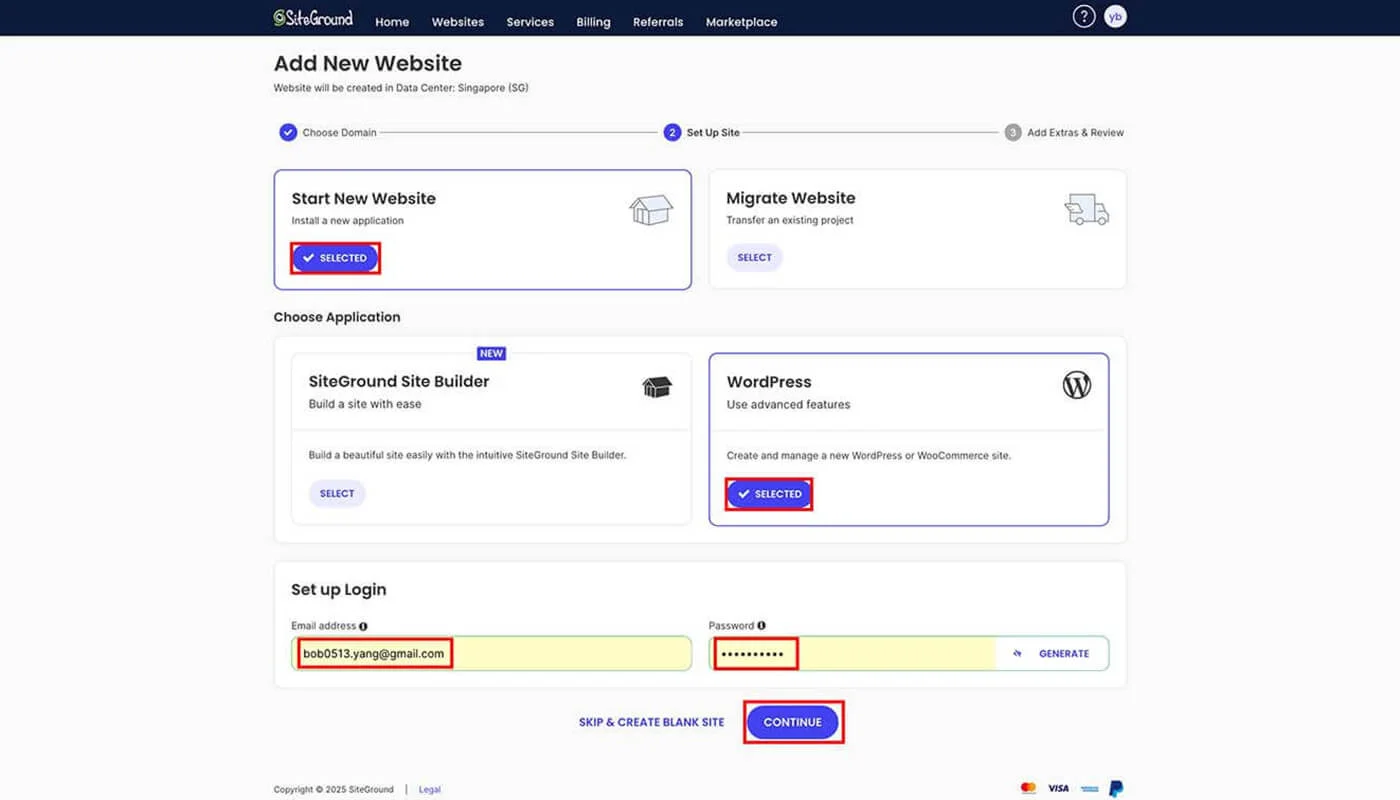Generate a password with the Generate button
Viewport: 1400px width, 800px height.
[1052, 654]
